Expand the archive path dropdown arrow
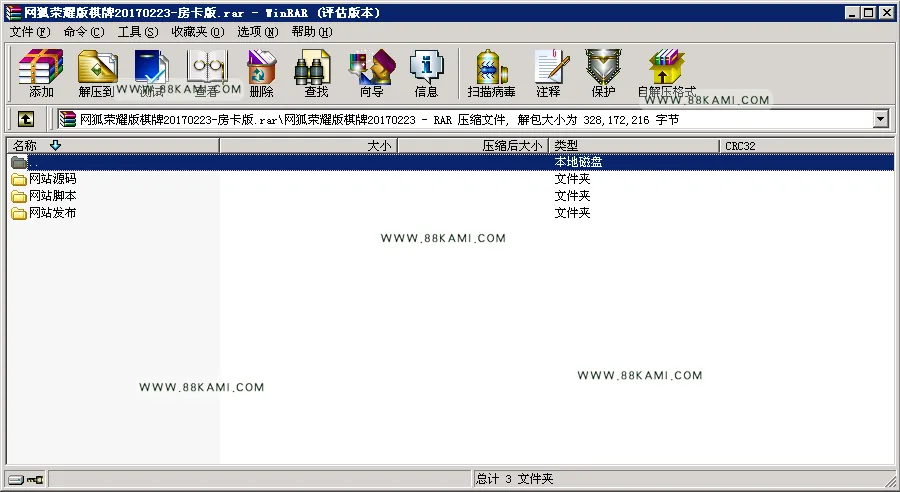 click(880, 119)
